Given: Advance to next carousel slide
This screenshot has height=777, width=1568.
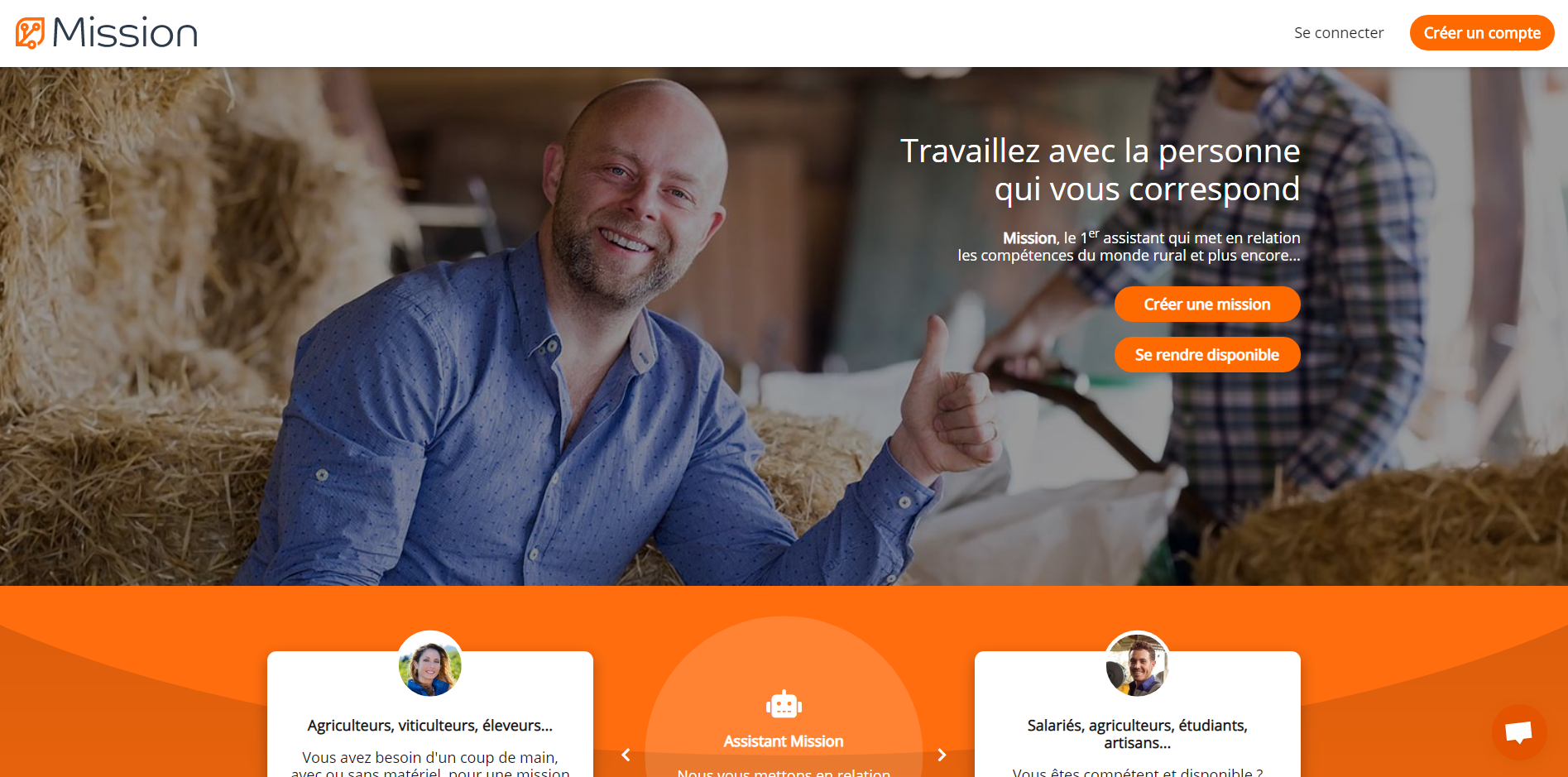Looking at the screenshot, I should (942, 755).
